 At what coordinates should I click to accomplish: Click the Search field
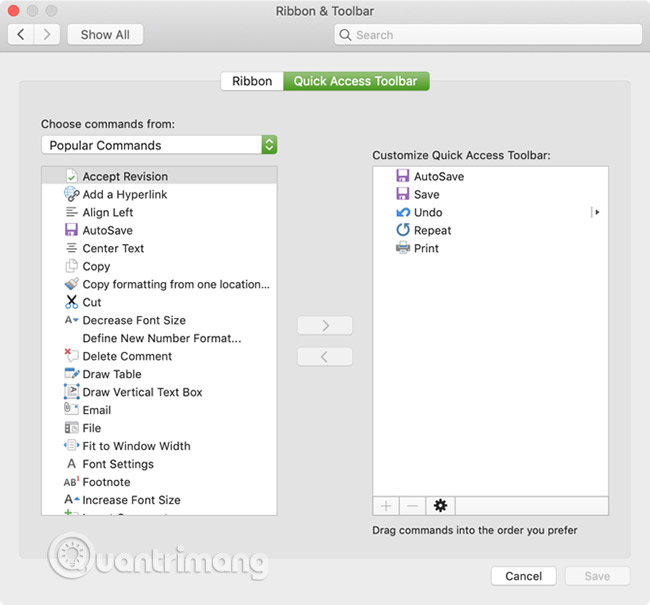(x=488, y=35)
